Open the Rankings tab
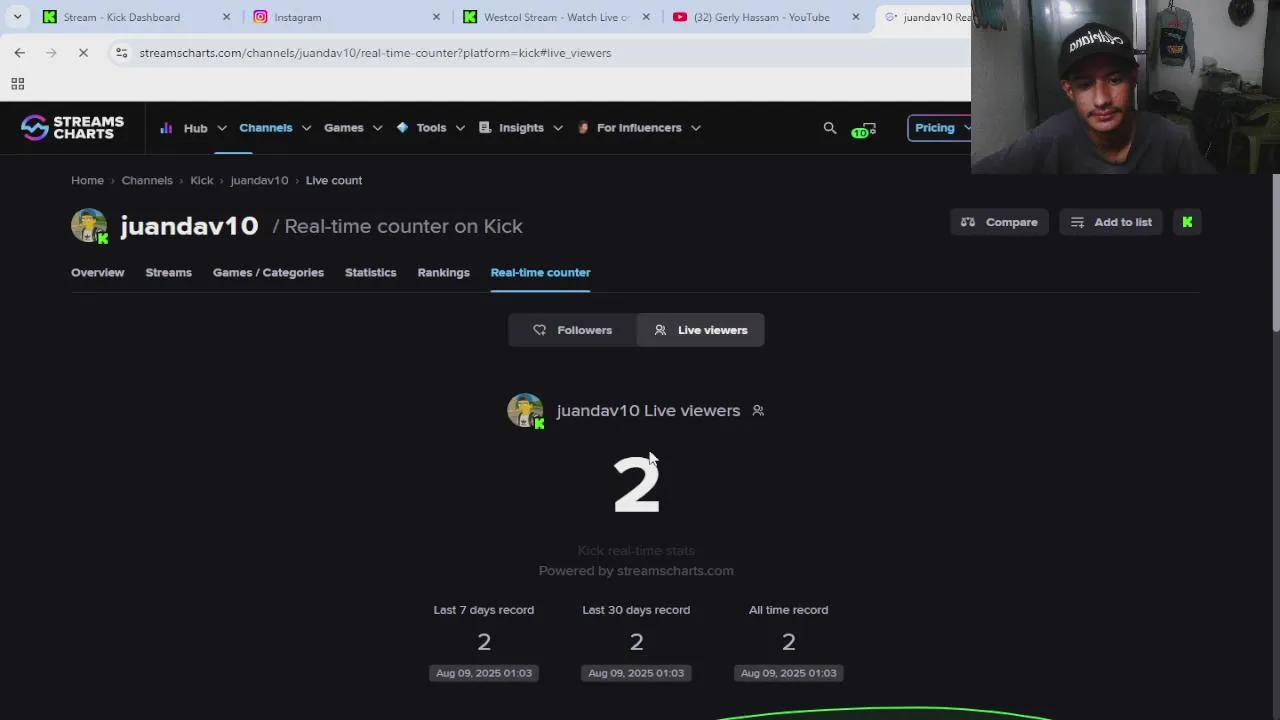Viewport: 1280px width, 720px height. pos(443,272)
